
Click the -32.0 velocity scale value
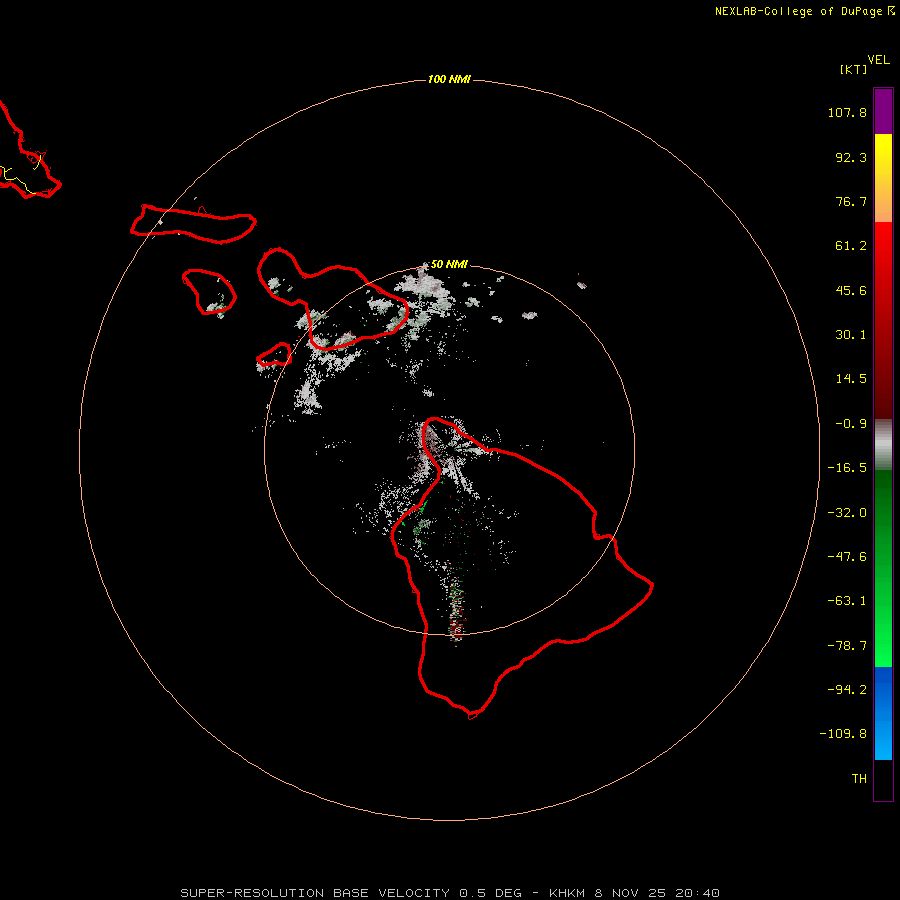847,513
